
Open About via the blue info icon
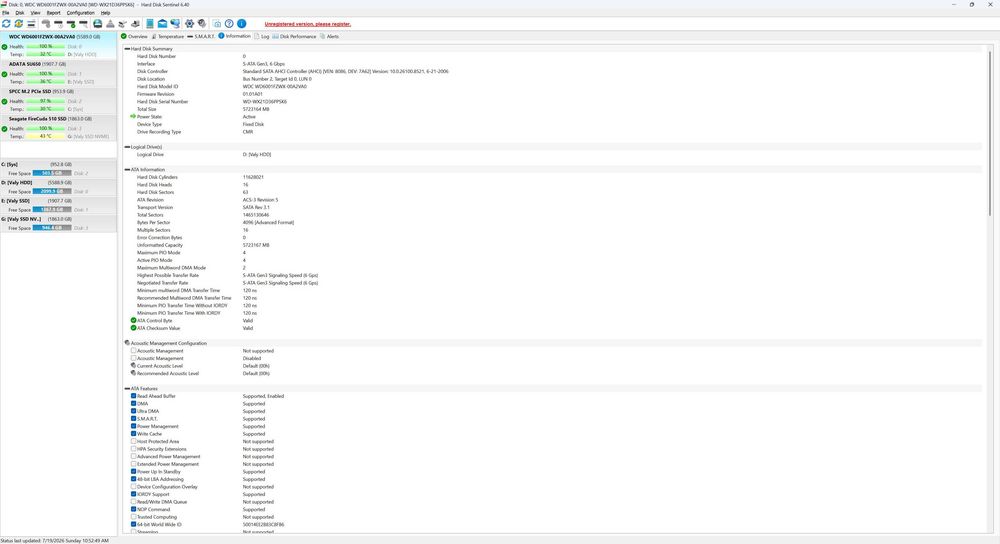click(x=242, y=24)
